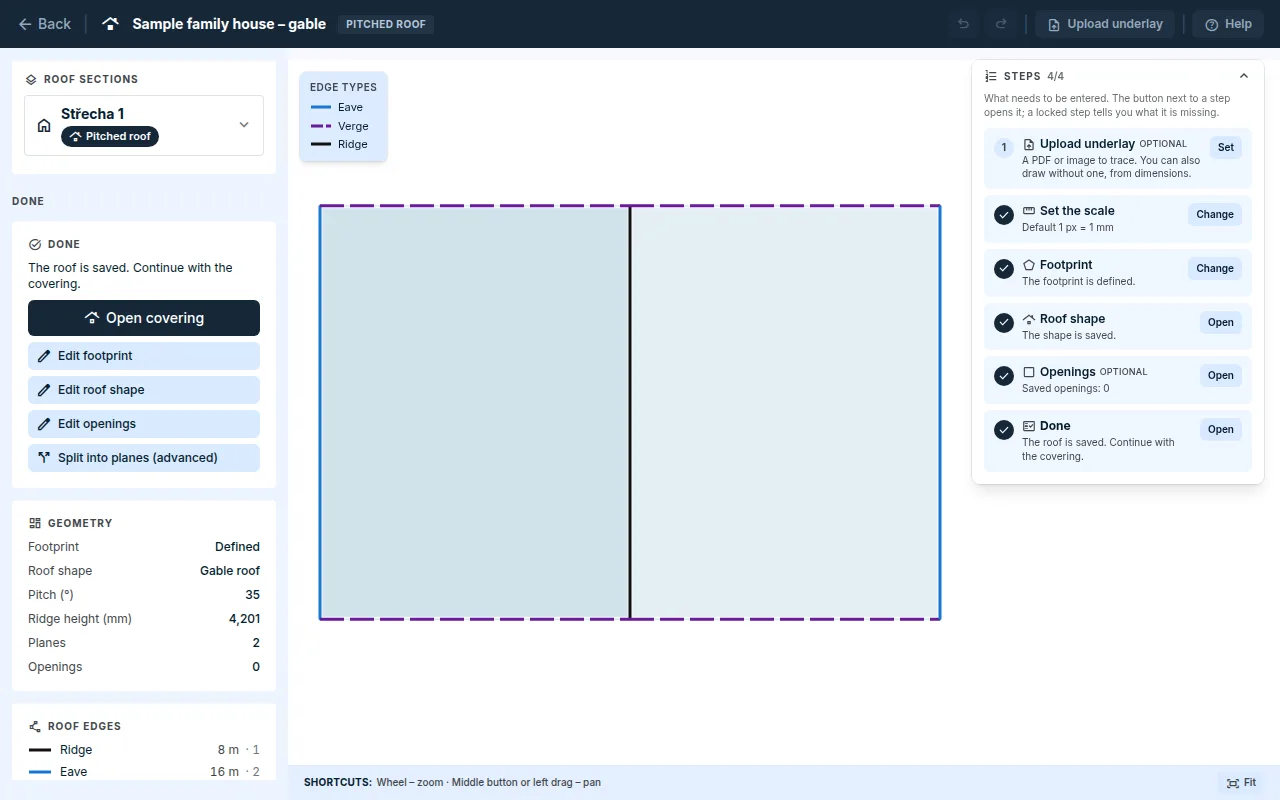Click the left roof plane on canvas
This screenshot has width=1280, height=800.
click(x=475, y=413)
